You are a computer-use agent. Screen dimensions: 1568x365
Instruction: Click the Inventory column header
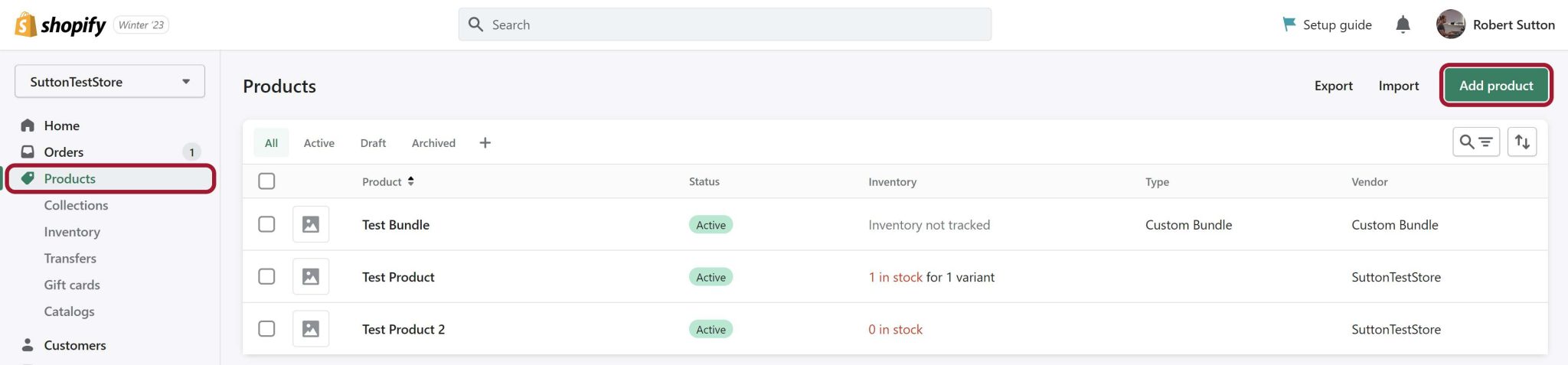892,181
